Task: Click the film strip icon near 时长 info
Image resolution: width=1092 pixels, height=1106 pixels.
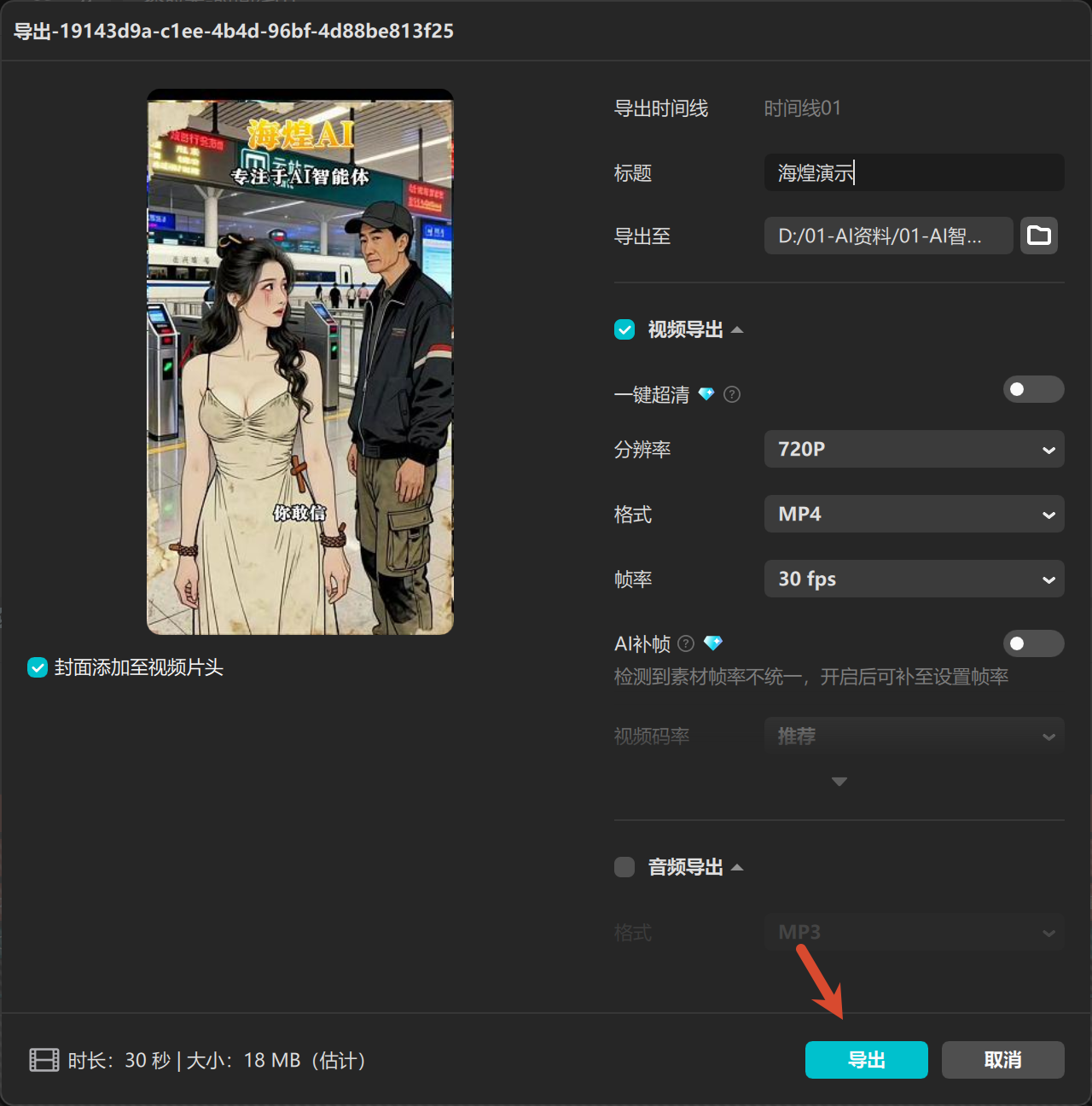Action: (43, 1060)
